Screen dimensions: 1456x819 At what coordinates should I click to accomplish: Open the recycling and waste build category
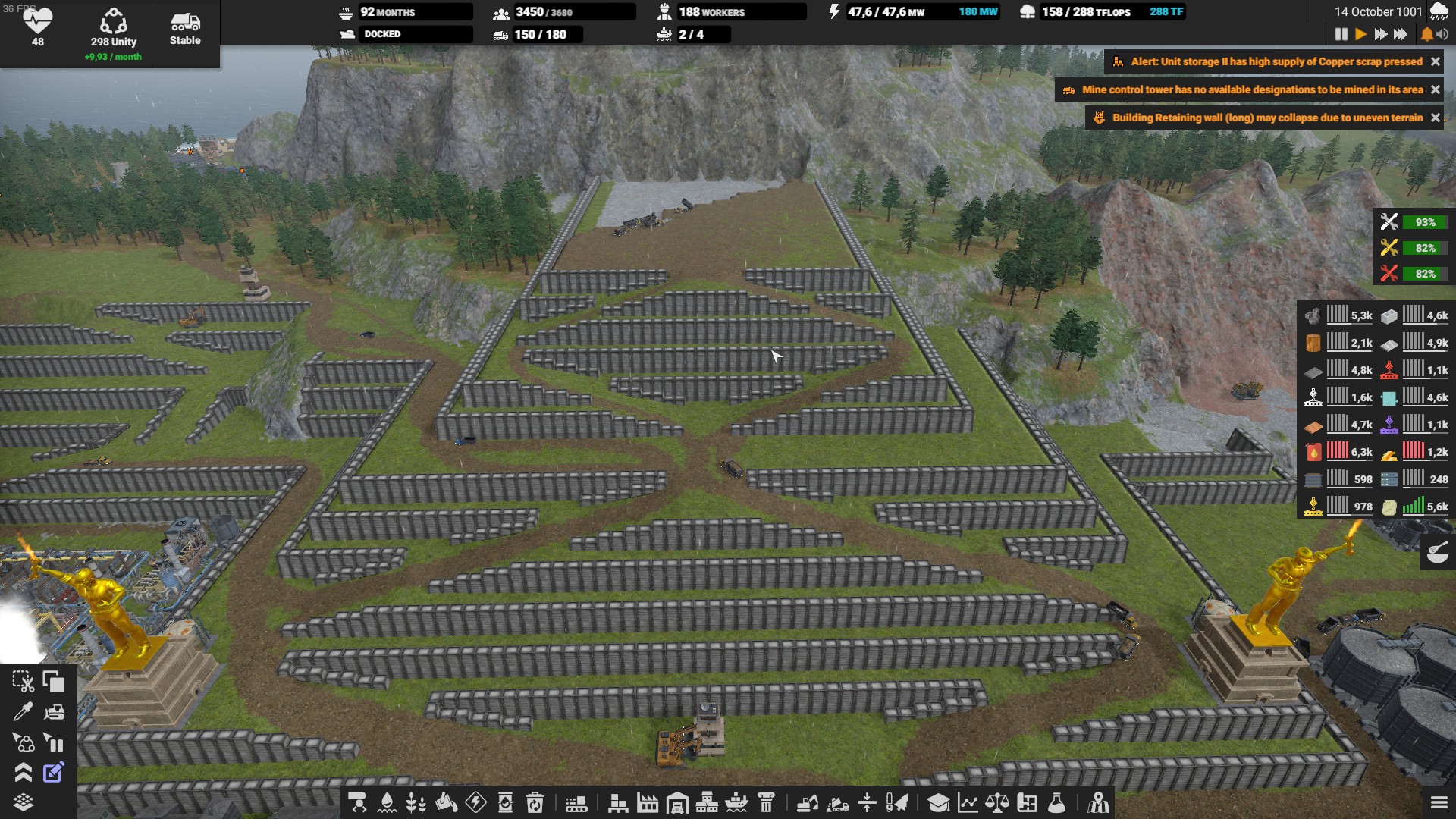coord(535,802)
